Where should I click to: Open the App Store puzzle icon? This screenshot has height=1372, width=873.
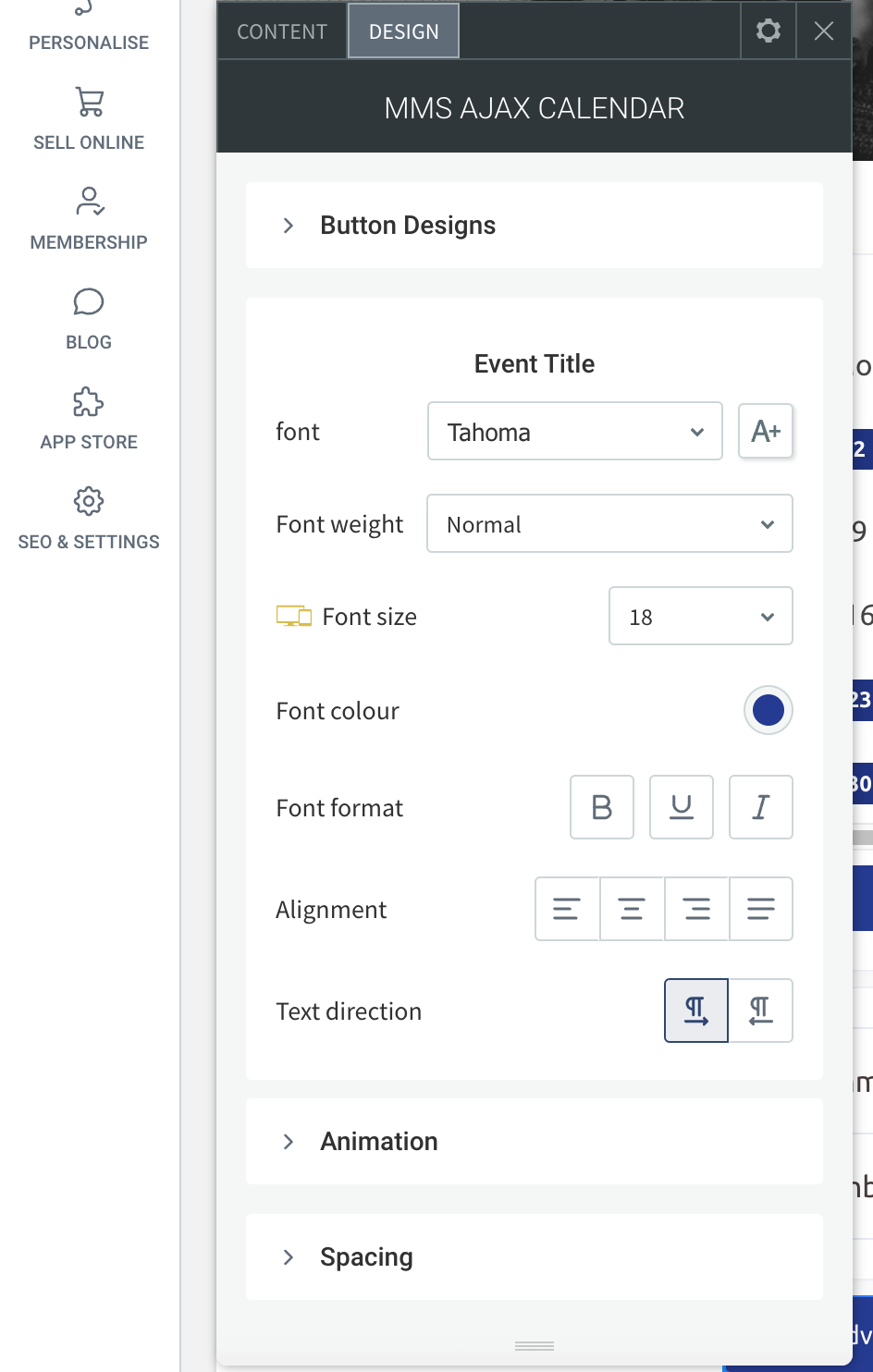[x=88, y=401]
